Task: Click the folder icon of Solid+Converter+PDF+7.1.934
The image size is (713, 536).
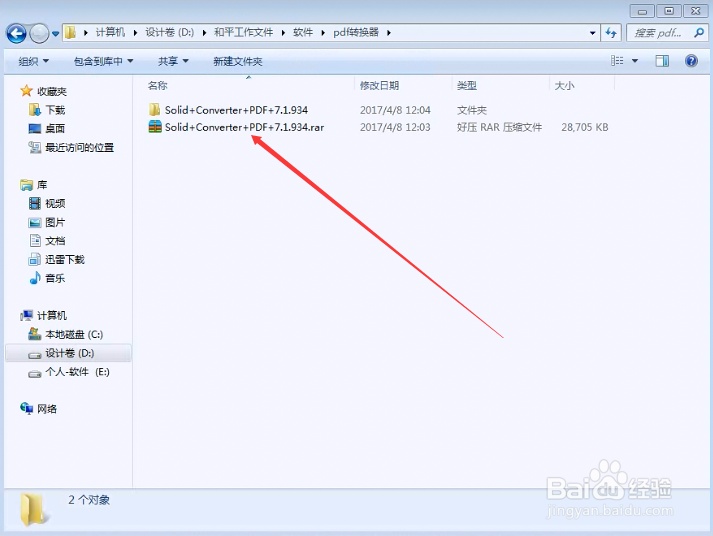Action: click(155, 110)
